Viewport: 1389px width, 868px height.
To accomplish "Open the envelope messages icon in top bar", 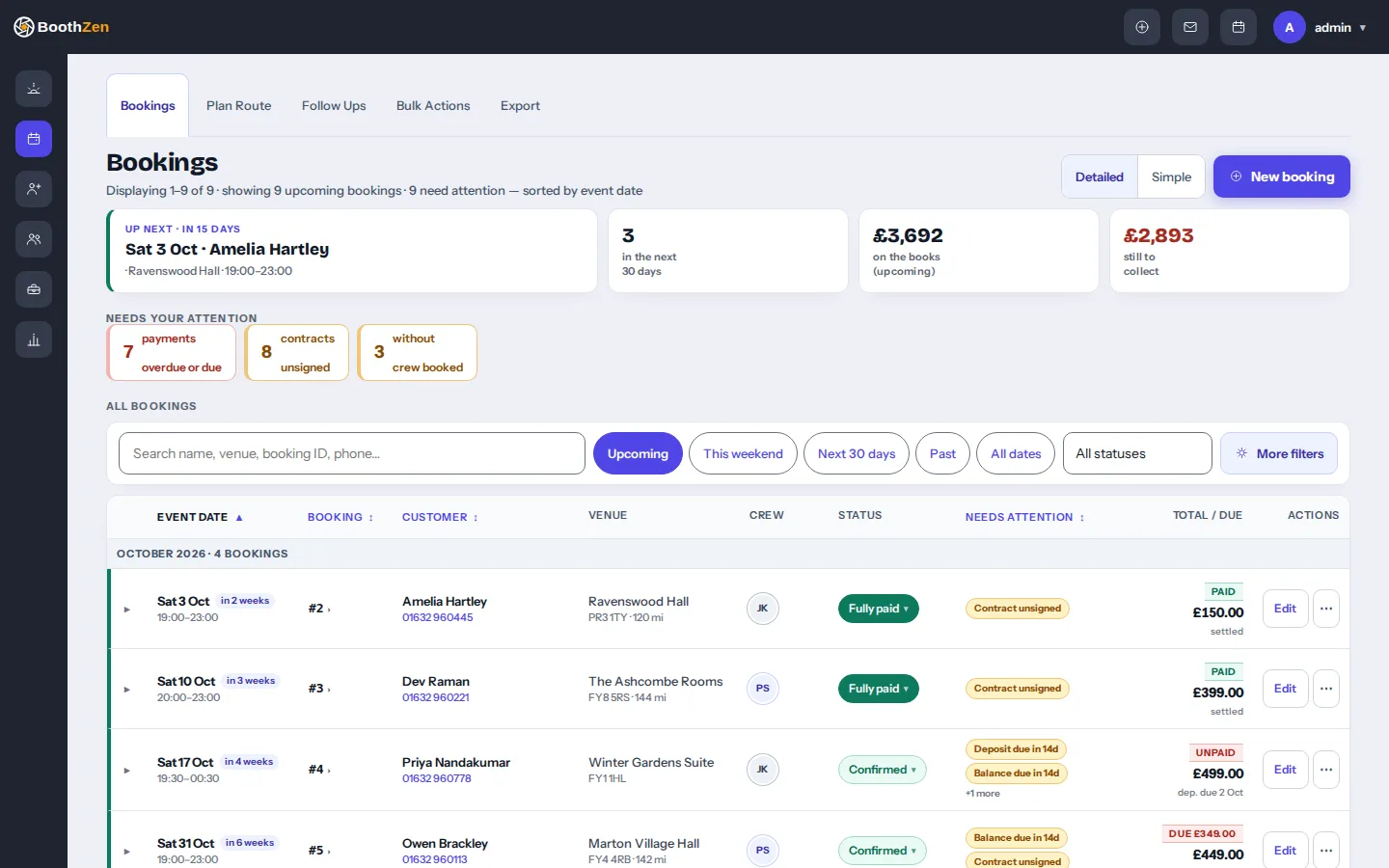I will [x=1190, y=27].
